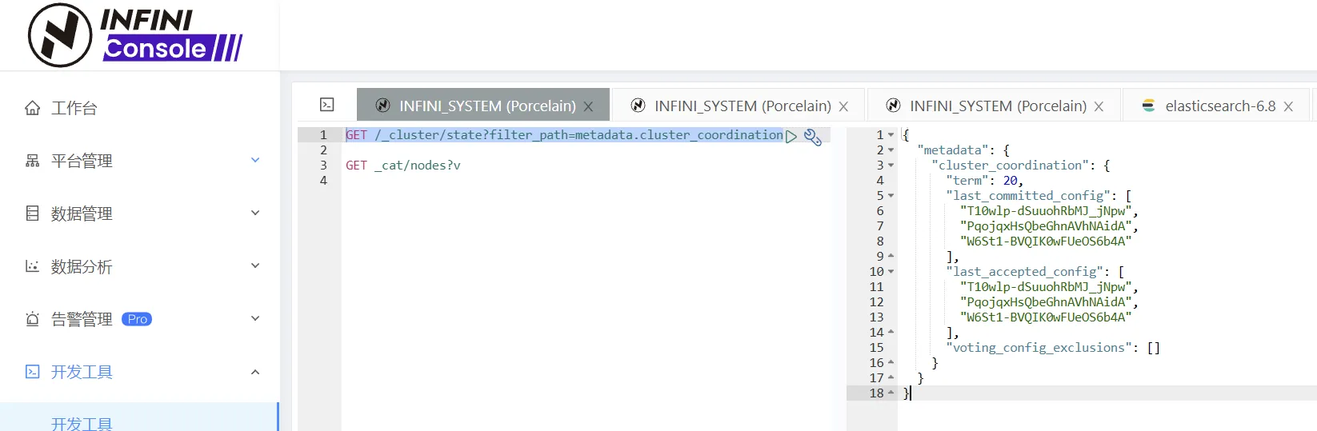Click the fold marker at response line 17
The image size is (1317, 431).
pos(891,378)
